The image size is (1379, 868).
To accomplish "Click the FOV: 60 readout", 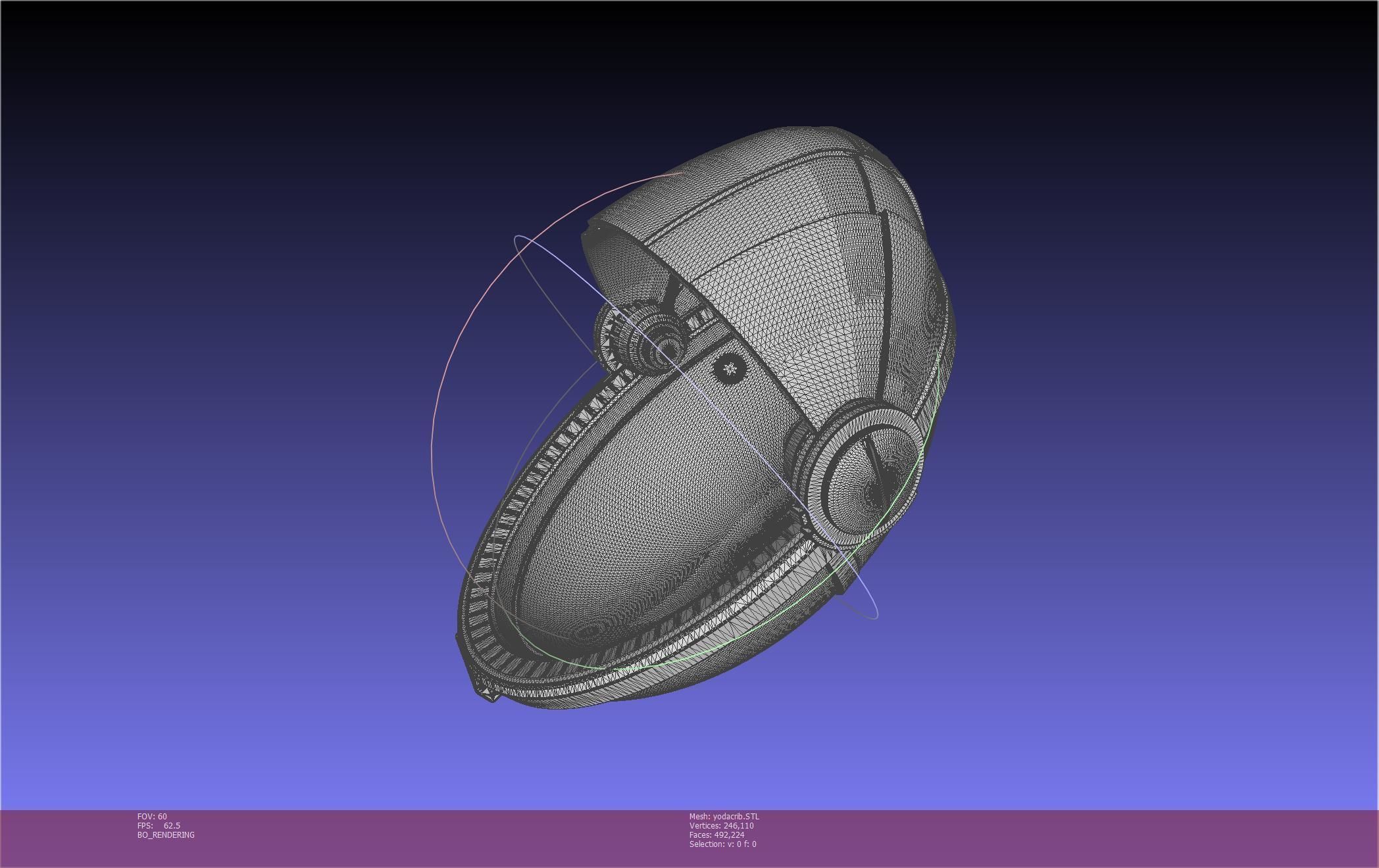I will [152, 816].
